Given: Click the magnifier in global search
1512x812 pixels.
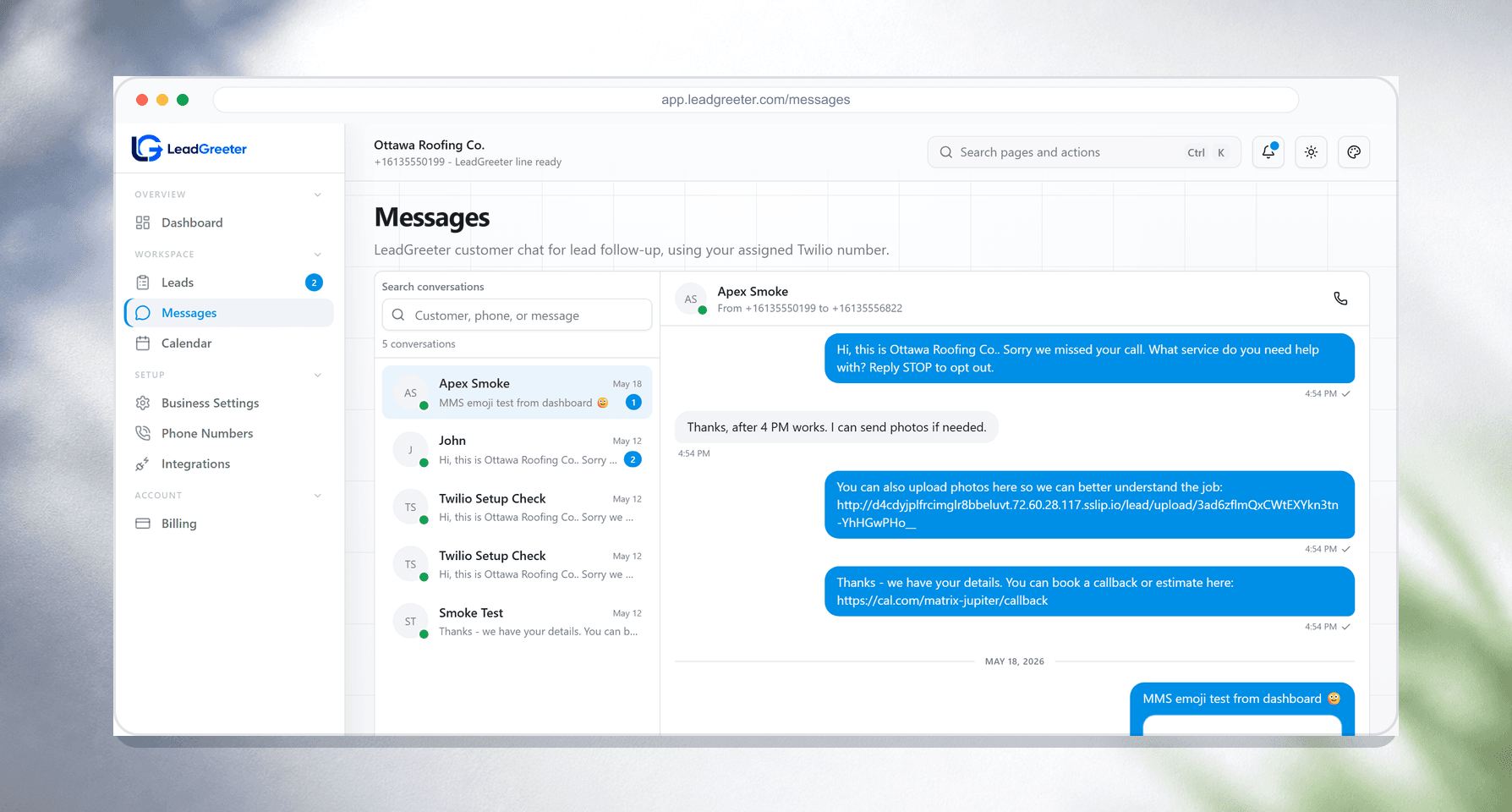Looking at the screenshot, I should [x=946, y=152].
